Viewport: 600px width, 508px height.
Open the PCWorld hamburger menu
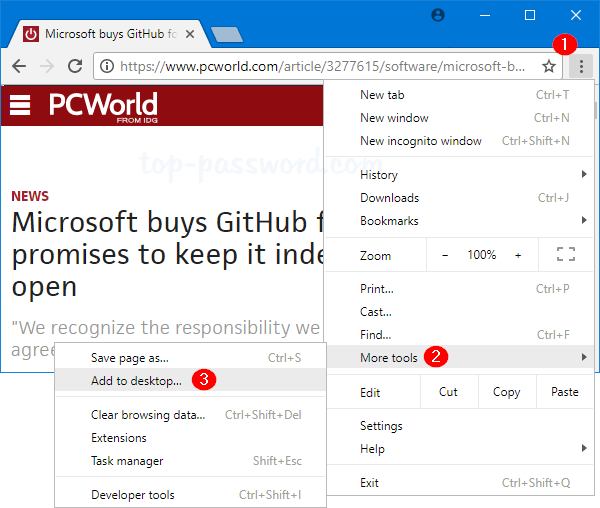click(x=20, y=105)
